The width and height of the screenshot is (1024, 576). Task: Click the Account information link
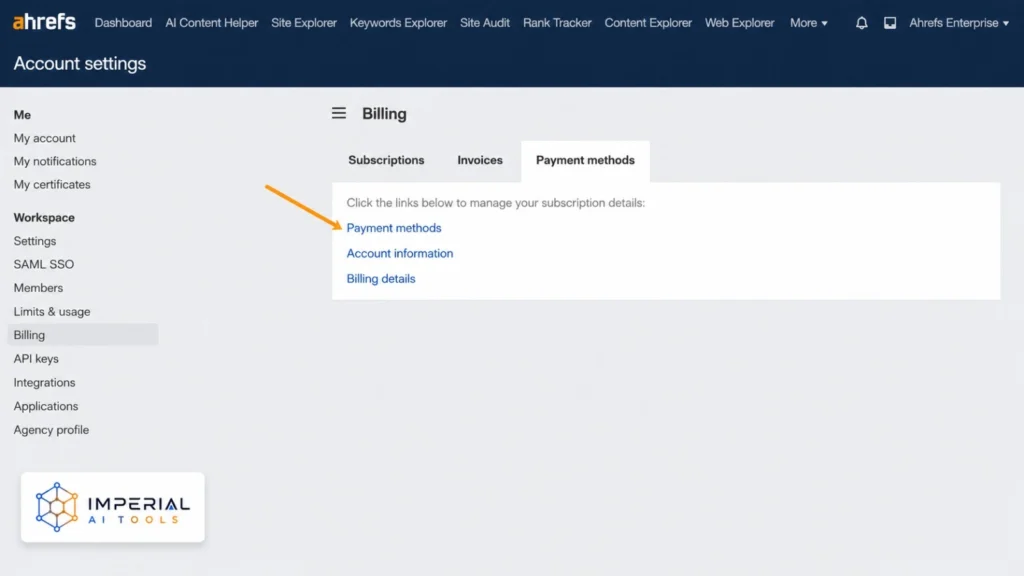coord(400,253)
